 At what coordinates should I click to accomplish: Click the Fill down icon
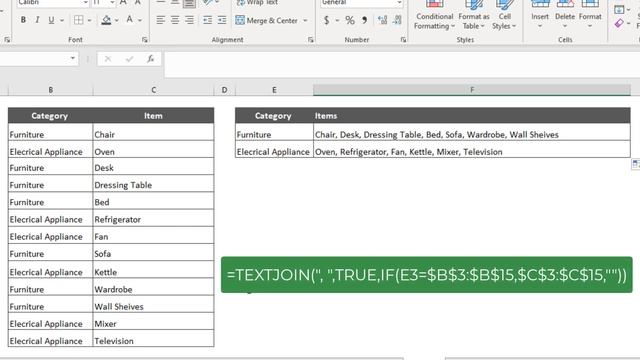619,9
